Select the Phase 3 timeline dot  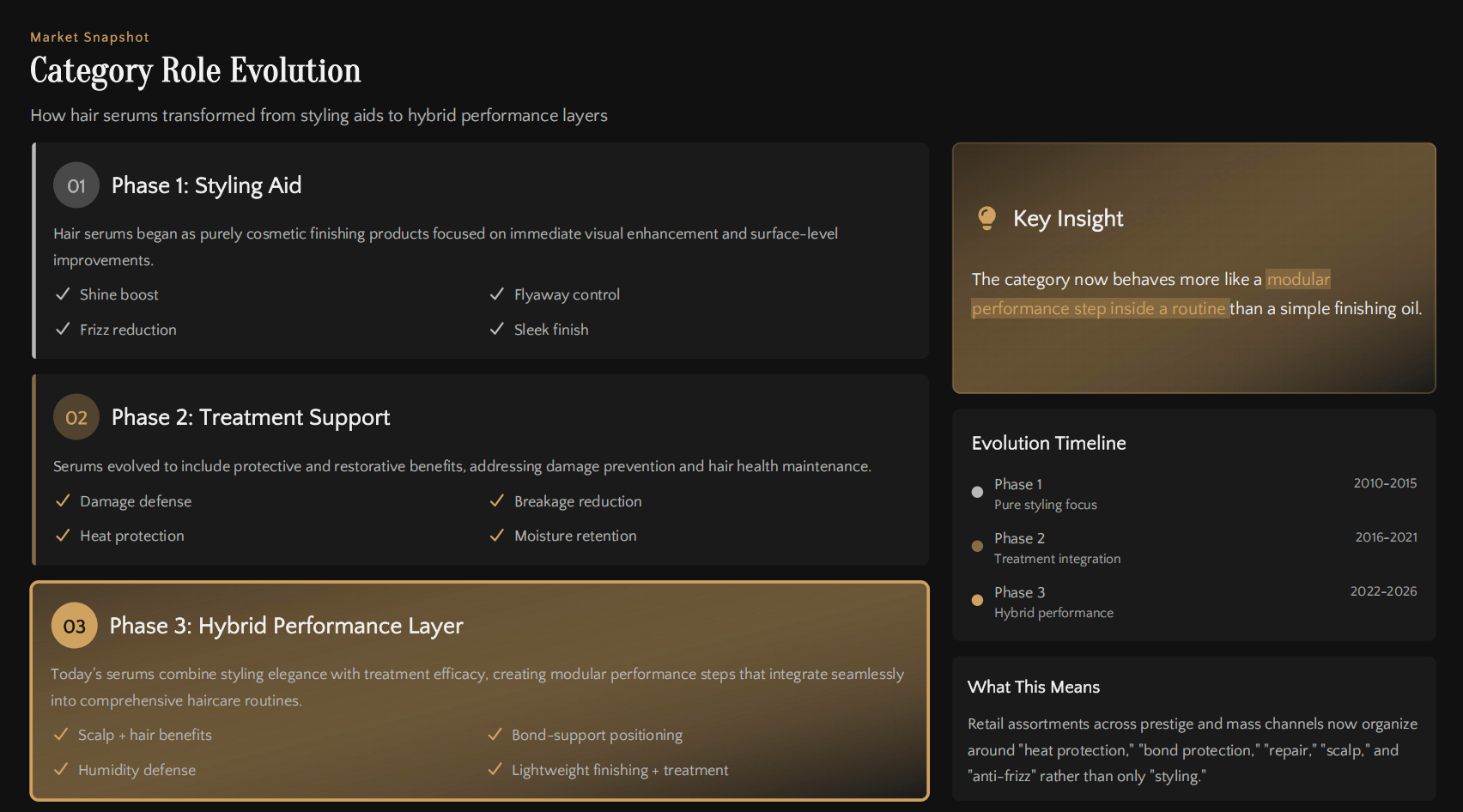(977, 600)
